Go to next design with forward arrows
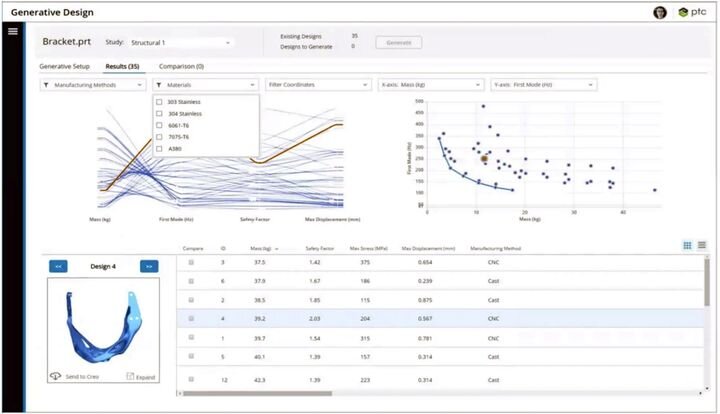This screenshot has height=414, width=720. point(149,266)
